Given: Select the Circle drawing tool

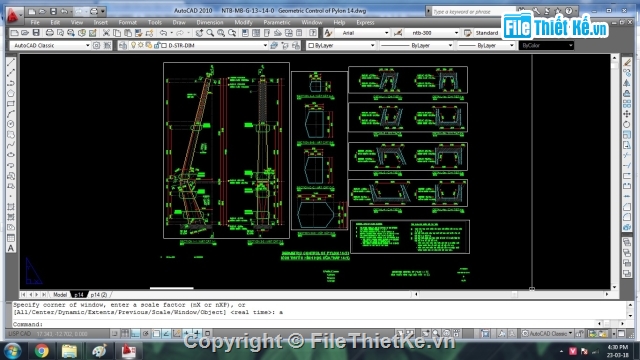Looking at the screenshot, I should coord(11,124).
